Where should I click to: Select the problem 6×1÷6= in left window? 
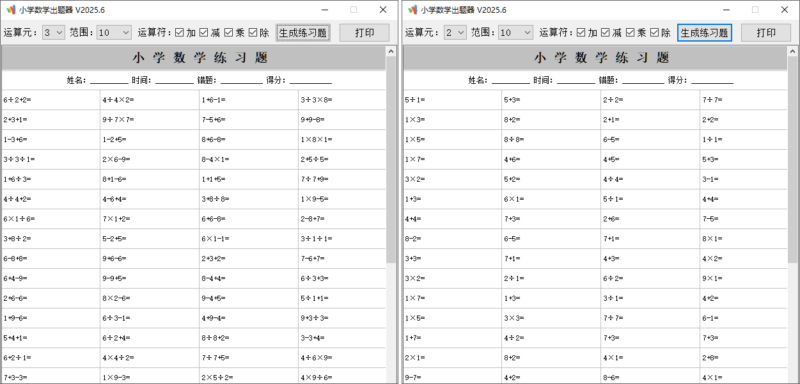19,219
